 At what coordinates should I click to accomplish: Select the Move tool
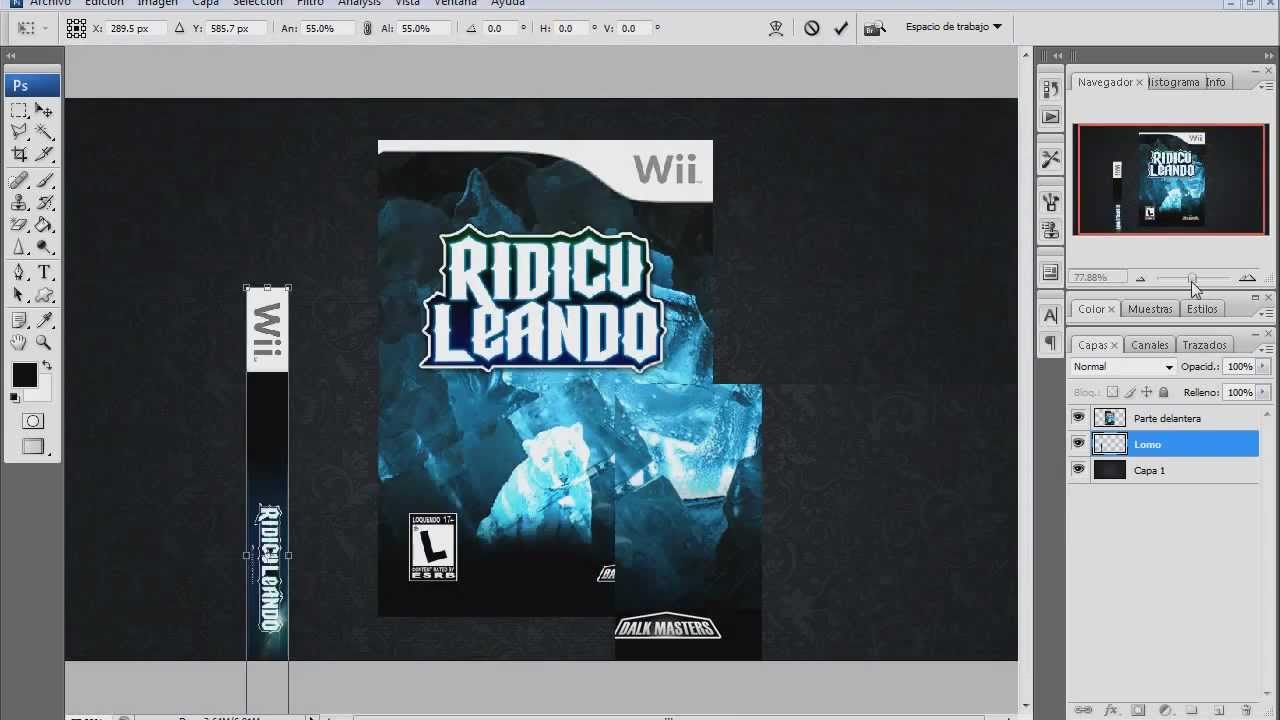(x=44, y=110)
